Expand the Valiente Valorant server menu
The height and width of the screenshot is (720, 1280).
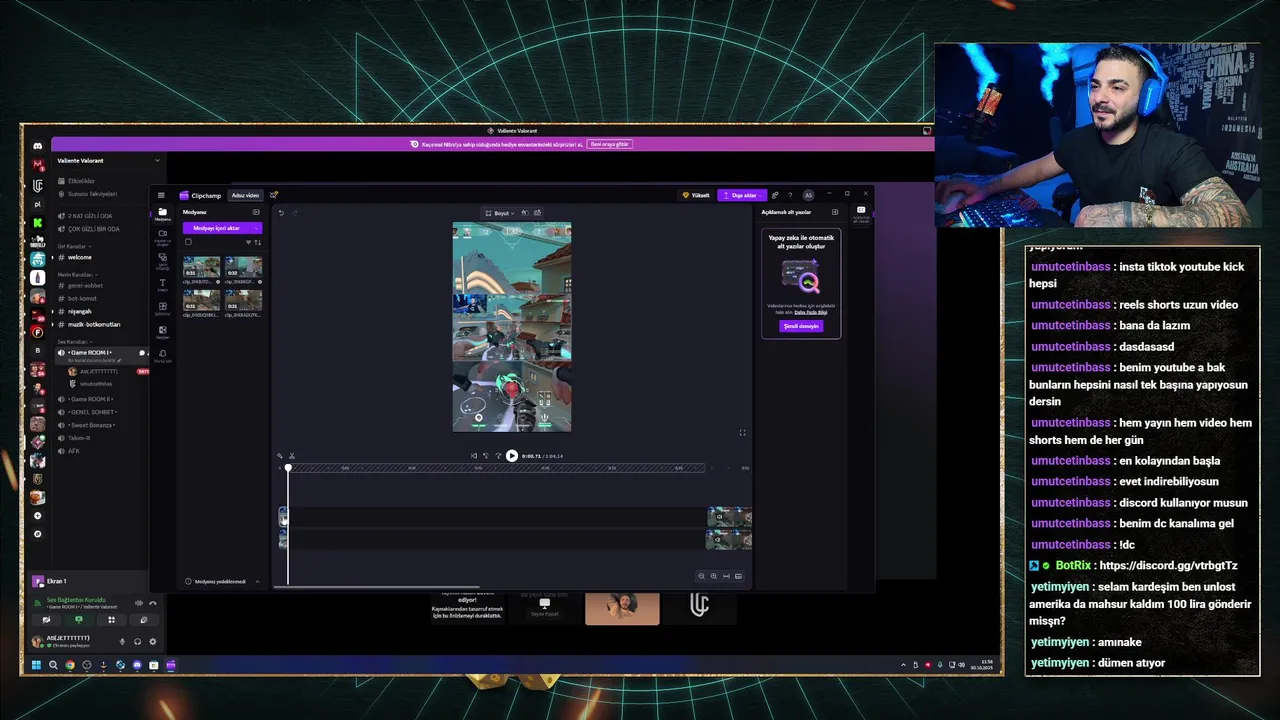pos(157,160)
